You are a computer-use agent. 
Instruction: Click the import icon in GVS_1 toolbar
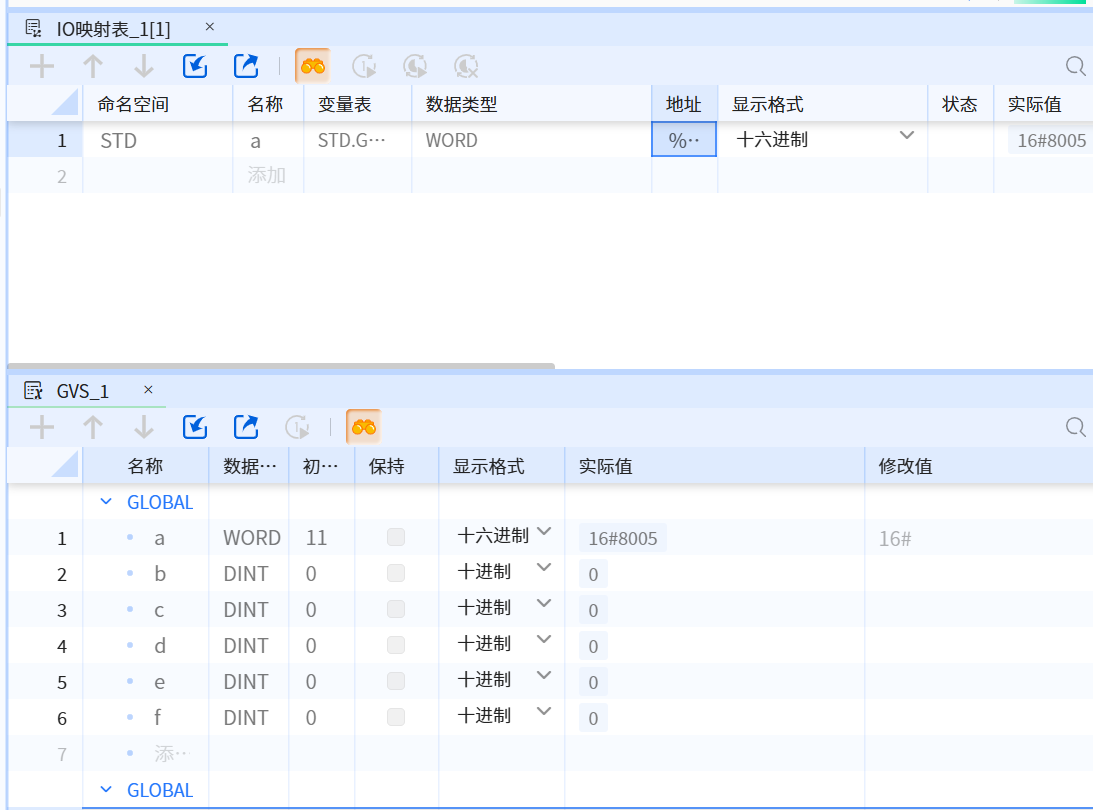coord(195,428)
